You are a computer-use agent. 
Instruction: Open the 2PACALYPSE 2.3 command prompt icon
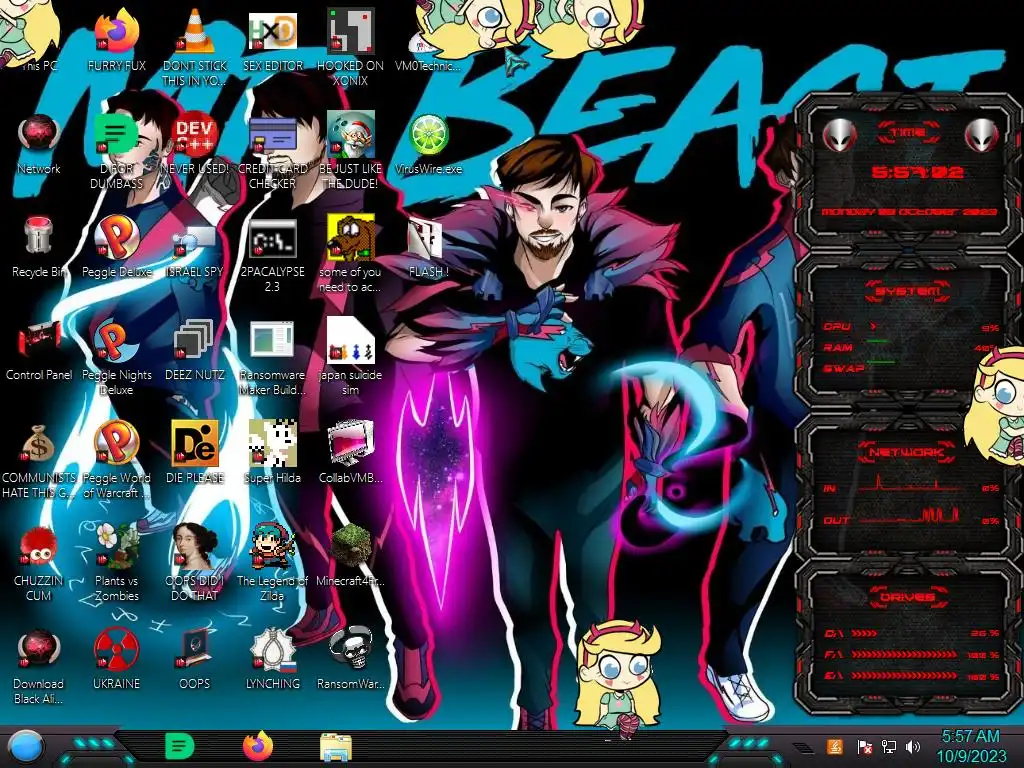(272, 239)
